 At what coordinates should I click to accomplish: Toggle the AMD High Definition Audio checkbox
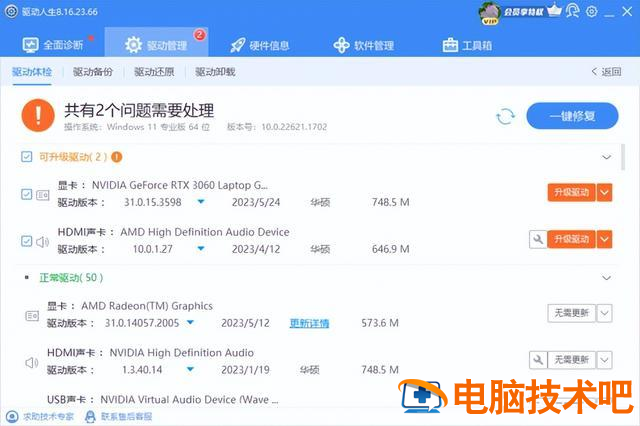27,241
